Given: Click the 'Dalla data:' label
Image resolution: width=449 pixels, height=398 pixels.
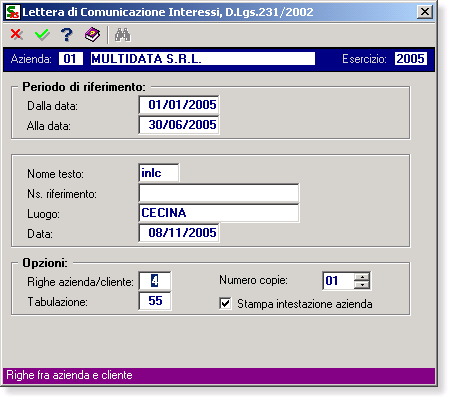Looking at the screenshot, I should [52, 106].
